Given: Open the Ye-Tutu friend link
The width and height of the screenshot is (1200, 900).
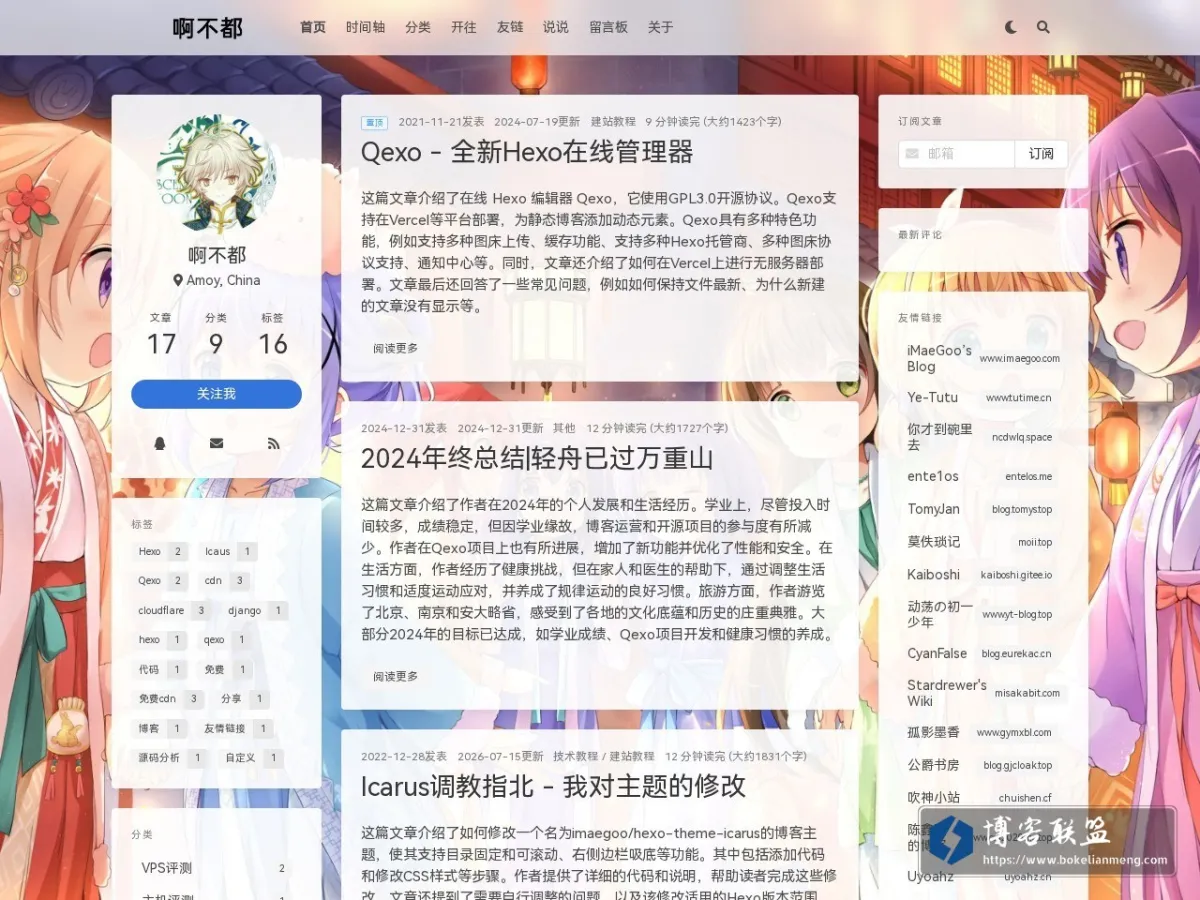Looking at the screenshot, I should pyautogui.click(x=983, y=397).
